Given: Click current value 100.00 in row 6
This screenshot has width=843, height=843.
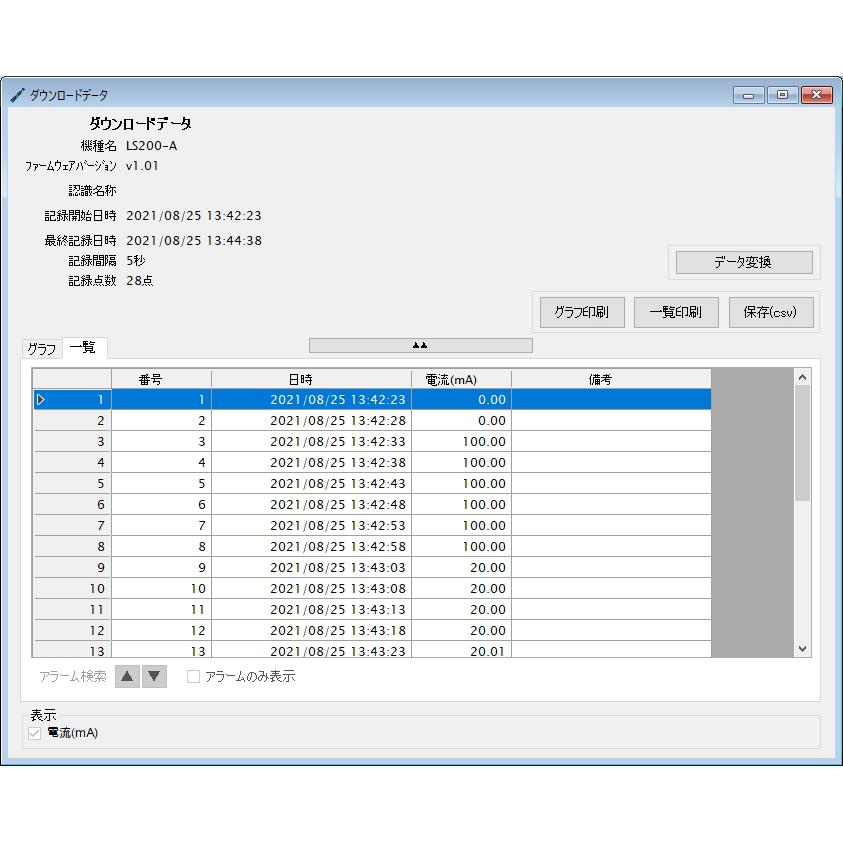Looking at the screenshot, I should point(461,504).
